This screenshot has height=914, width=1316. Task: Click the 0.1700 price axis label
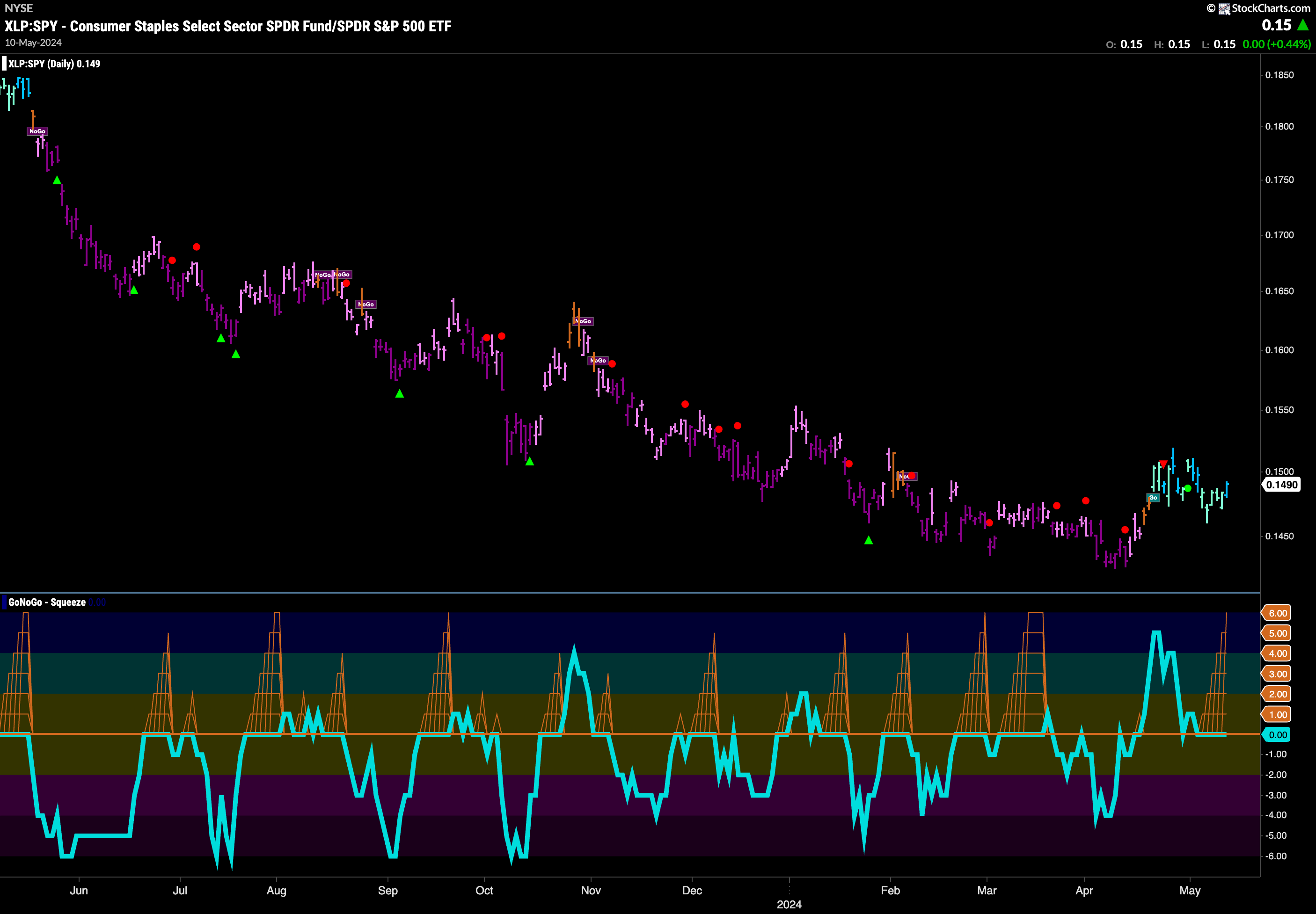(x=1279, y=235)
